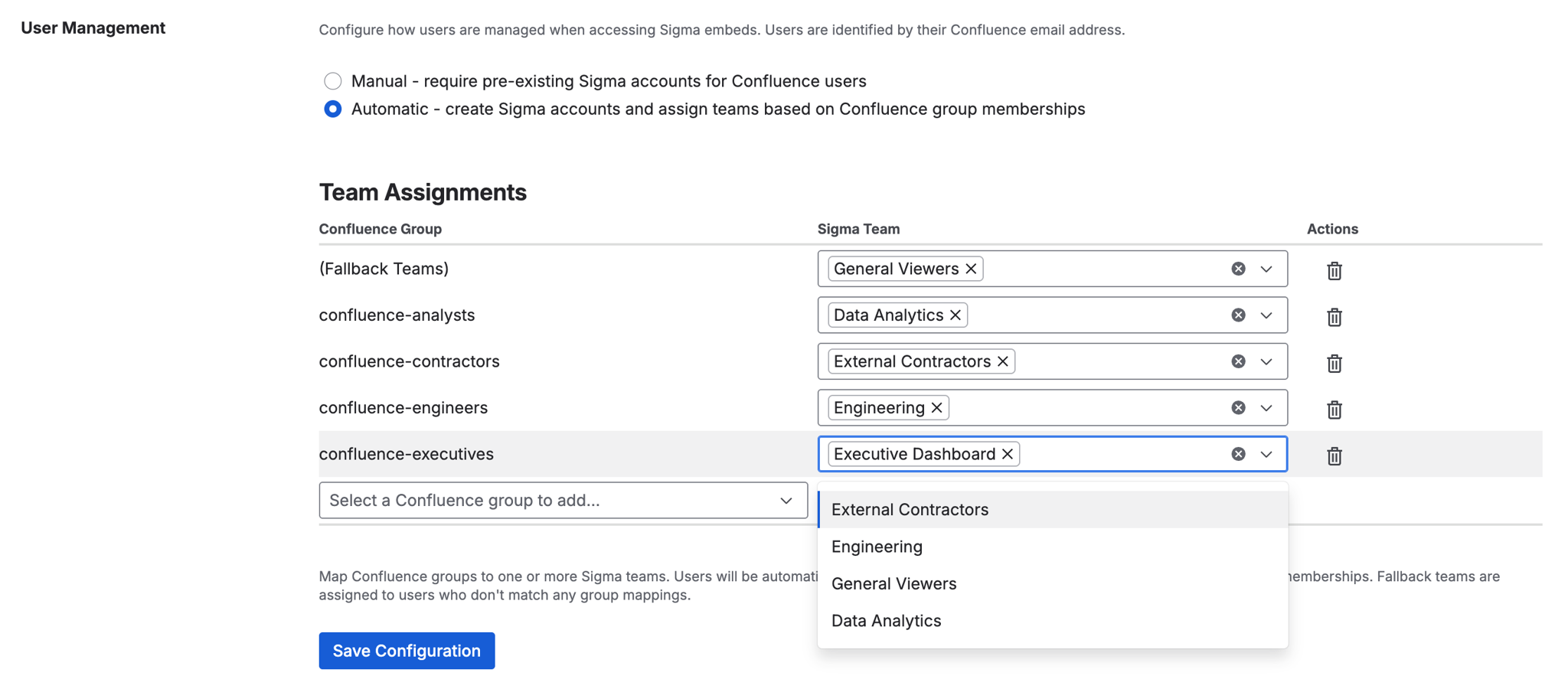Open confluence-analysts Sigma Team dropdown
Viewport: 1568px width, 689px height.
pyautogui.click(x=1266, y=315)
